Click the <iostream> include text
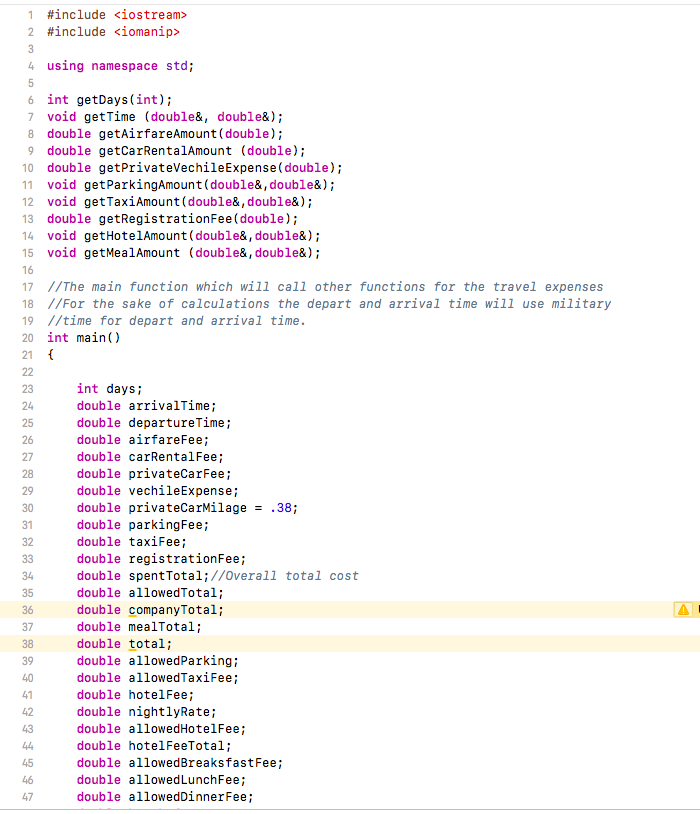 [150, 15]
